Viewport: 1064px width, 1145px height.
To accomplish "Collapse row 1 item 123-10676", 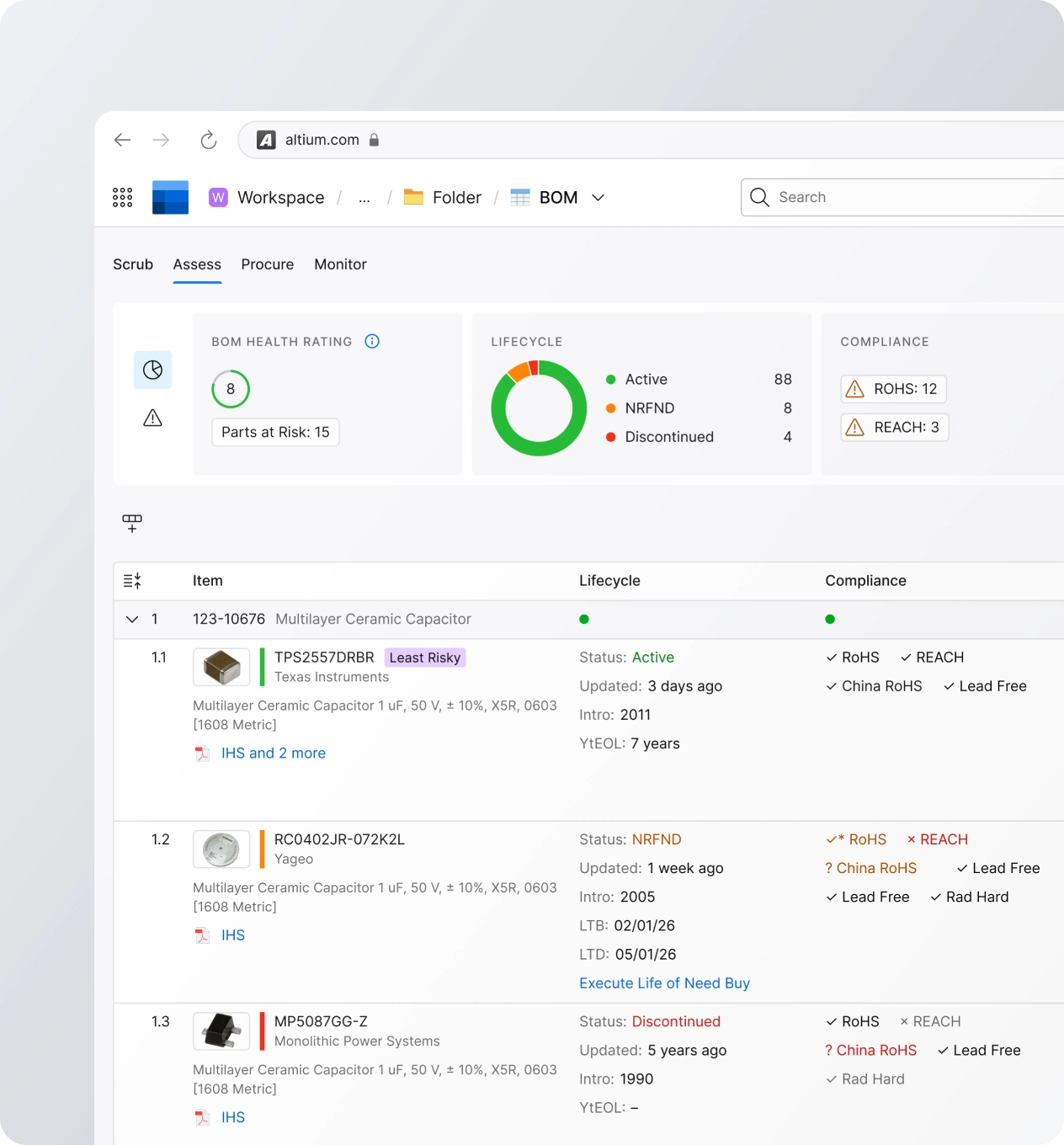I will click(x=132, y=619).
